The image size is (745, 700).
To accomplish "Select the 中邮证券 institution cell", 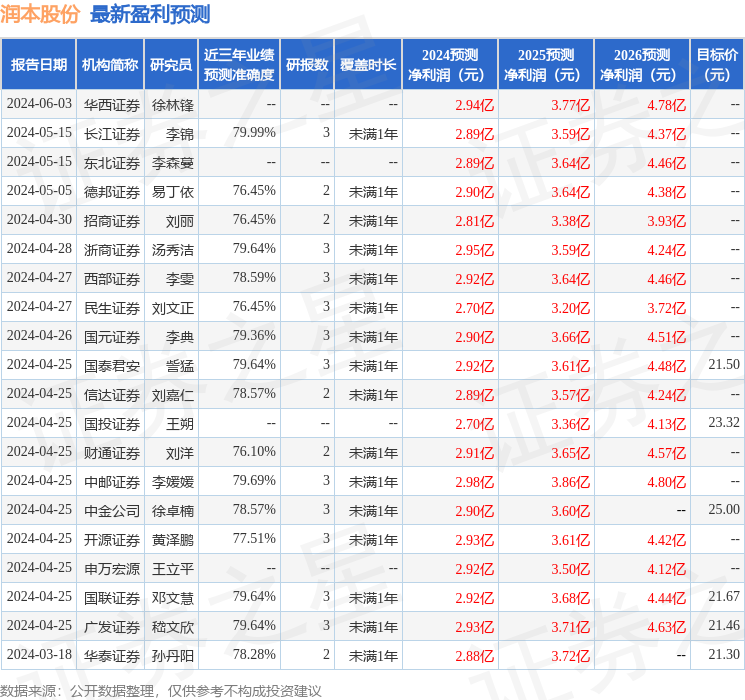I will 112,482.
